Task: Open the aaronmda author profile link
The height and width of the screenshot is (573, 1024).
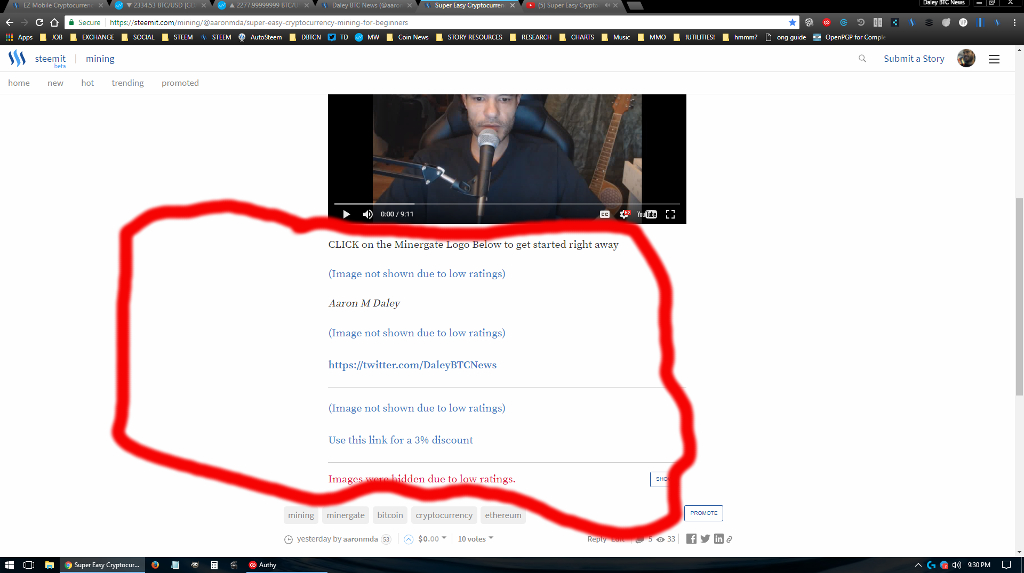Action: tap(360, 539)
